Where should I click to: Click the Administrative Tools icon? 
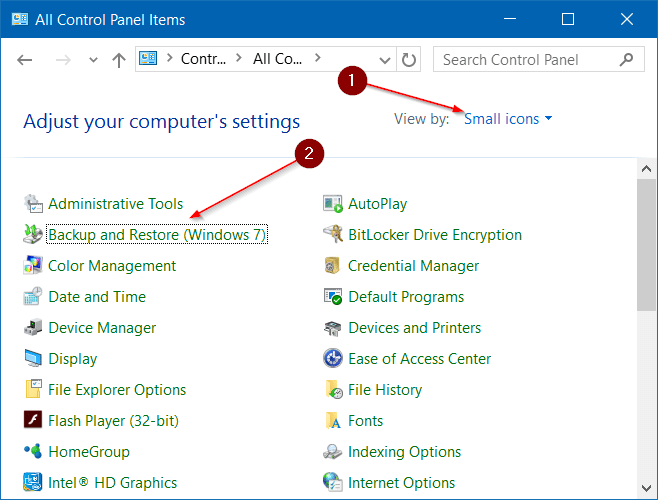pyautogui.click(x=33, y=204)
